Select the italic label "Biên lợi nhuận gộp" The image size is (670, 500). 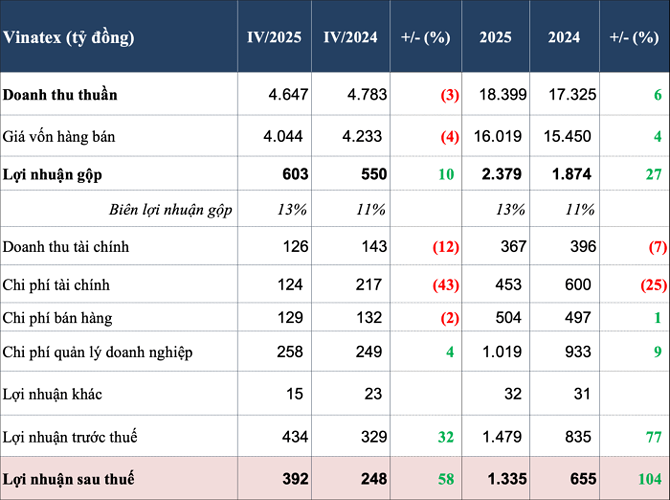coord(170,209)
